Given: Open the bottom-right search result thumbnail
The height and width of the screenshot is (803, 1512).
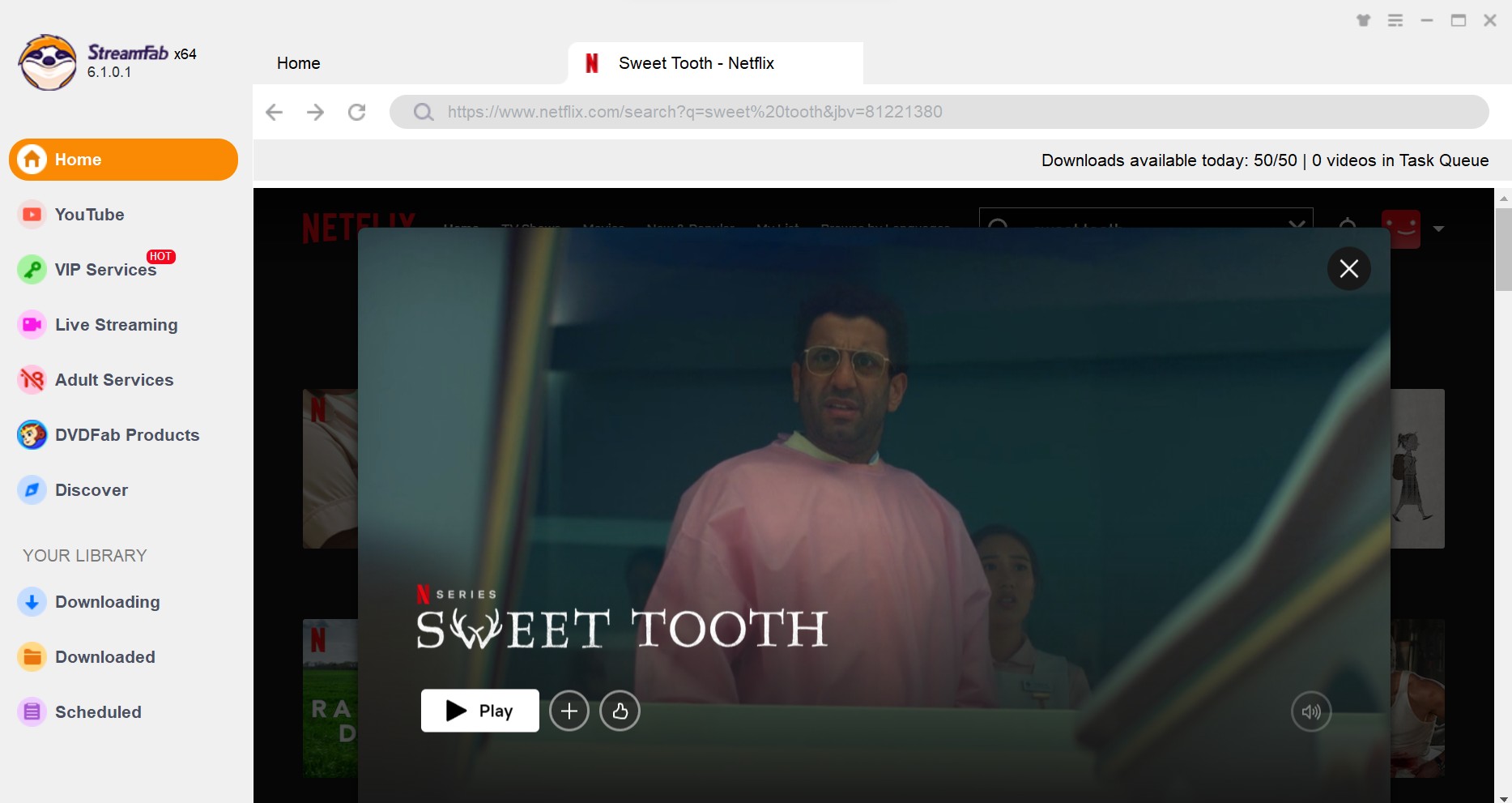Looking at the screenshot, I should pyautogui.click(x=1417, y=698).
